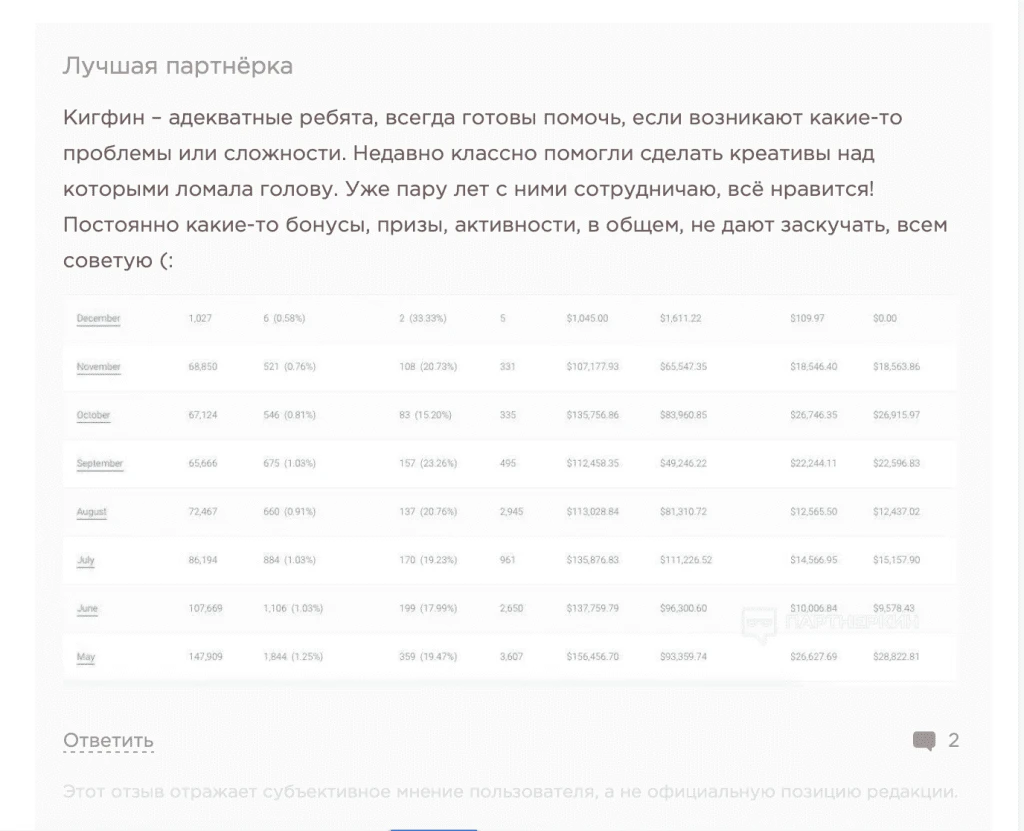Click the $65,547.35 amount
The image size is (1024, 831).
tap(683, 367)
